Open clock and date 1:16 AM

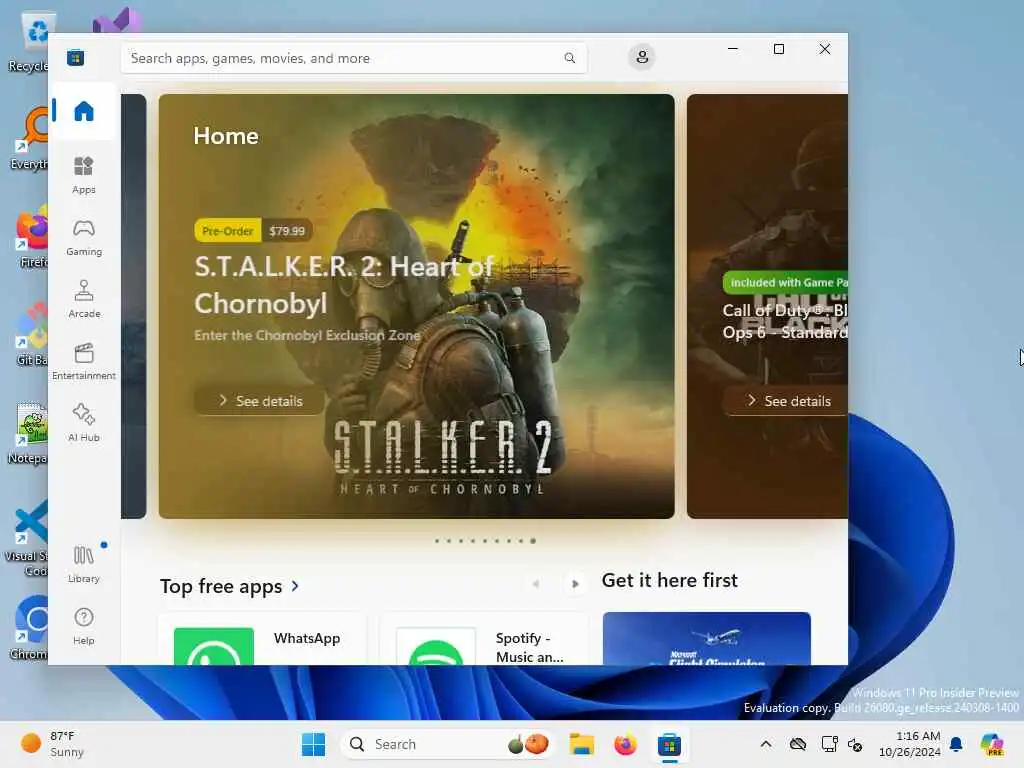pos(909,744)
